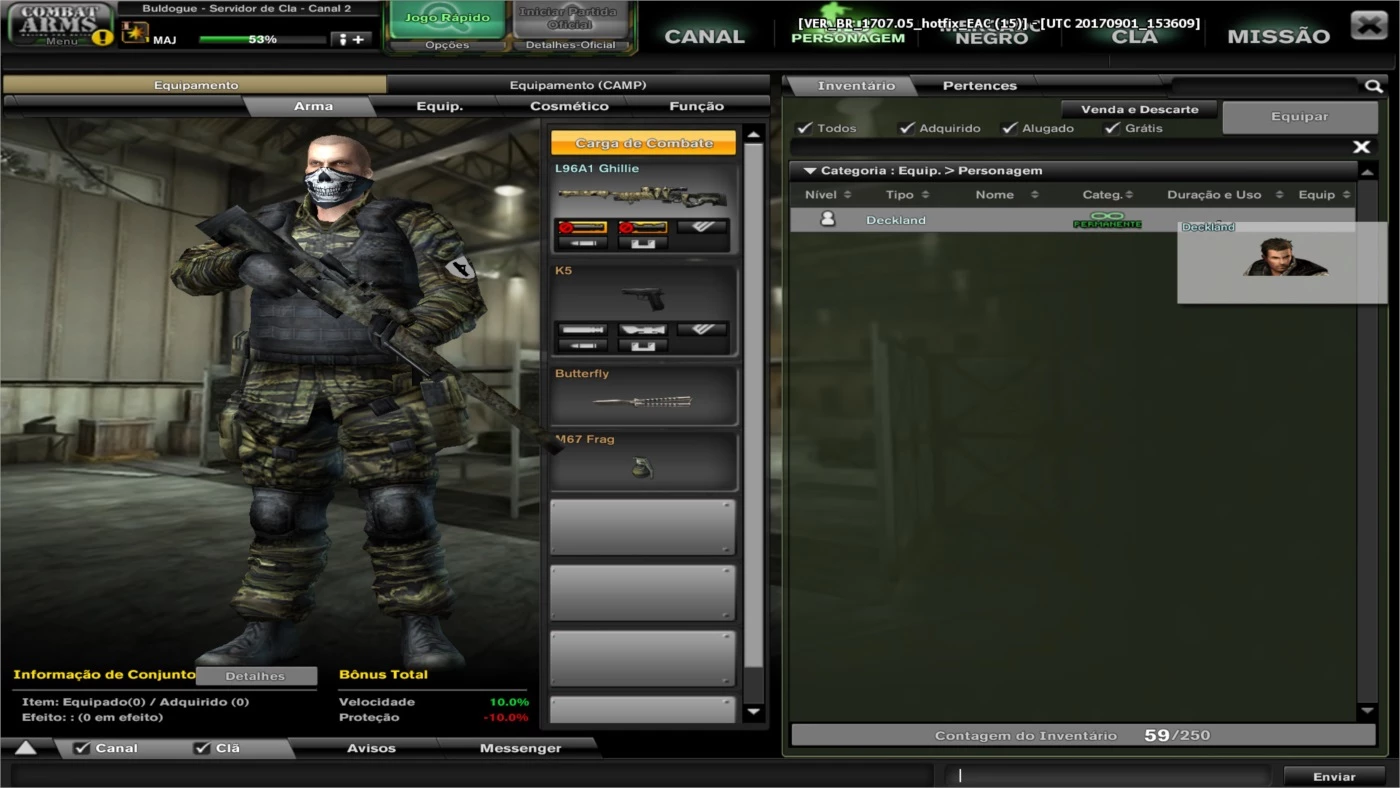Select the M67 Frag grenade image
This screenshot has width=1400, height=788.
(x=642, y=467)
